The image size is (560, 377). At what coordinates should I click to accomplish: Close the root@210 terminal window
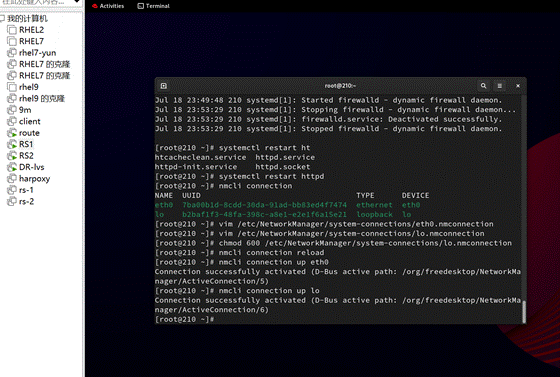(518, 86)
